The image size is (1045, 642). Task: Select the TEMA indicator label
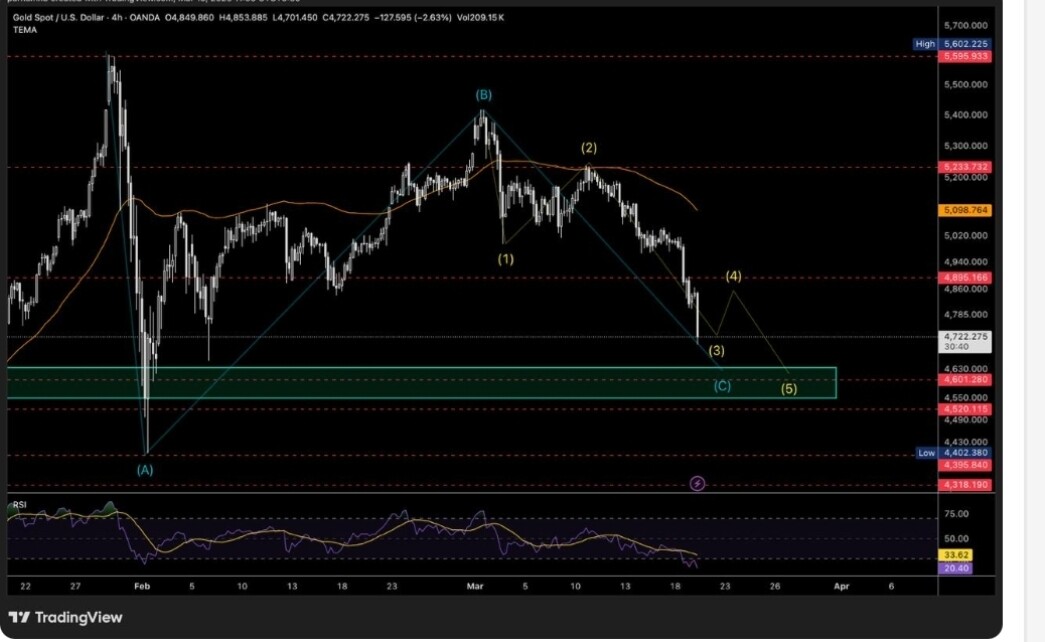point(25,30)
